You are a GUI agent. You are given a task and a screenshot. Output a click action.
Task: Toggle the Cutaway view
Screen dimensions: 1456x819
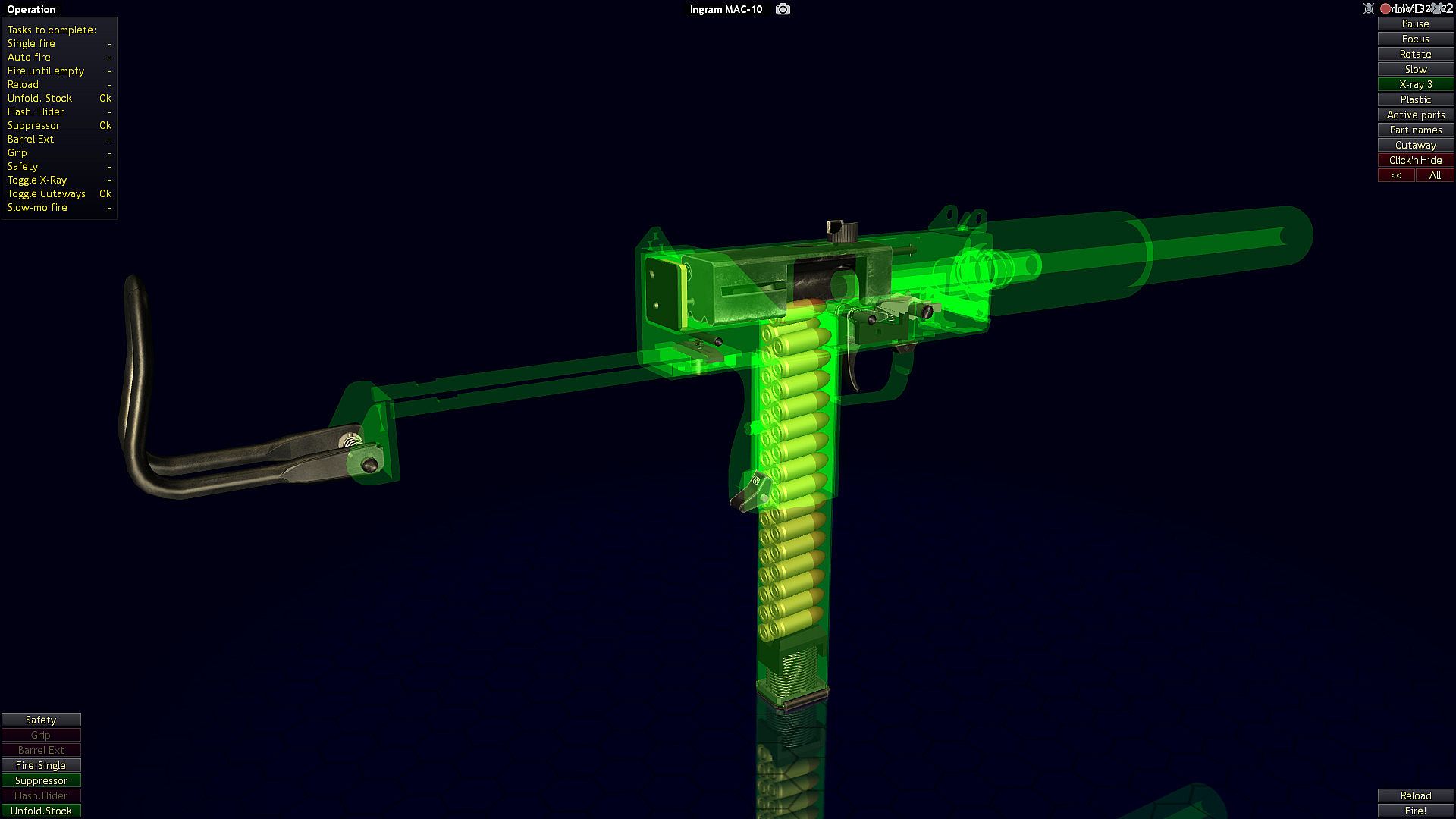pos(1415,145)
